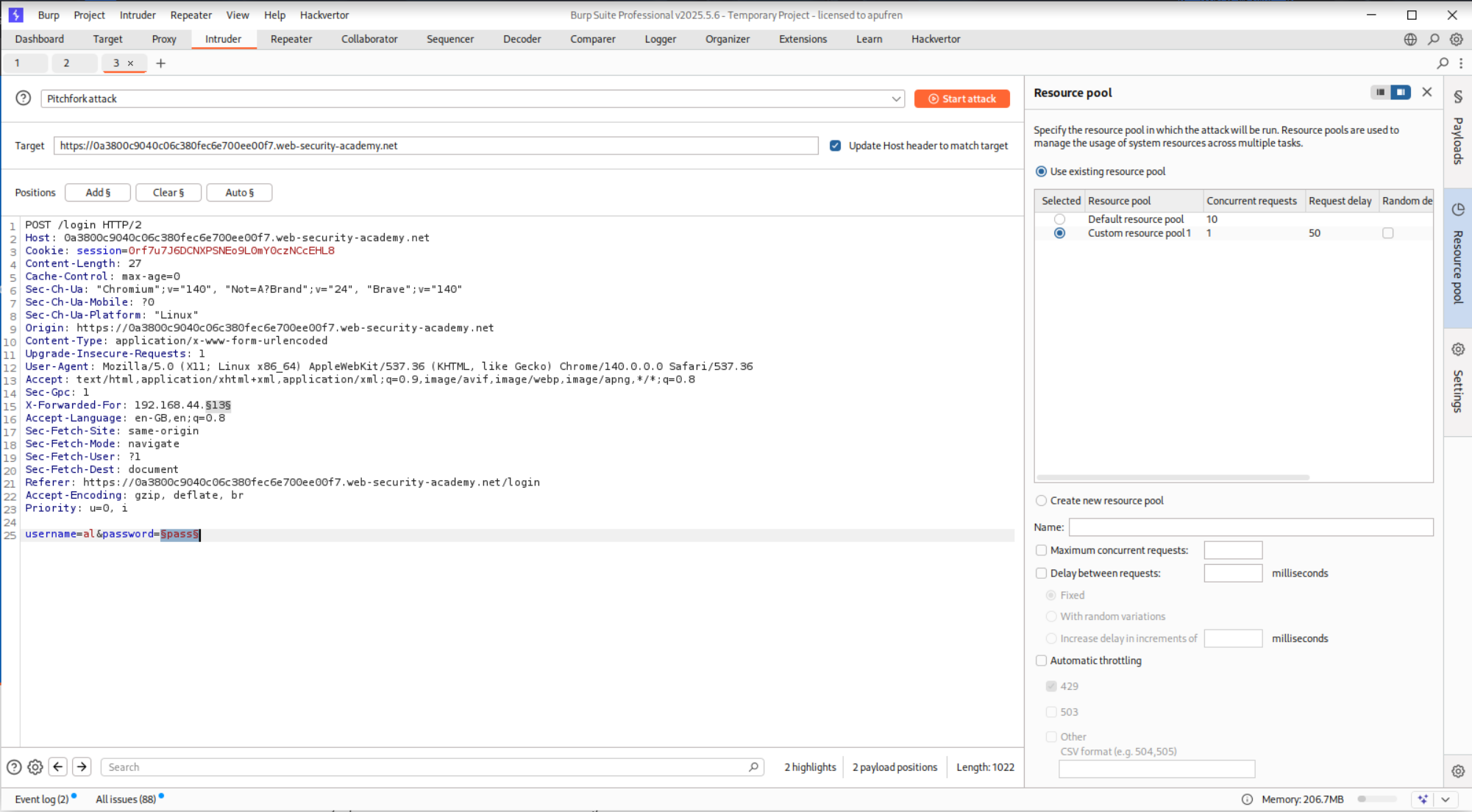Open the Payloads side panel icon
Viewport: 1472px width, 812px height.
pyautogui.click(x=1458, y=97)
